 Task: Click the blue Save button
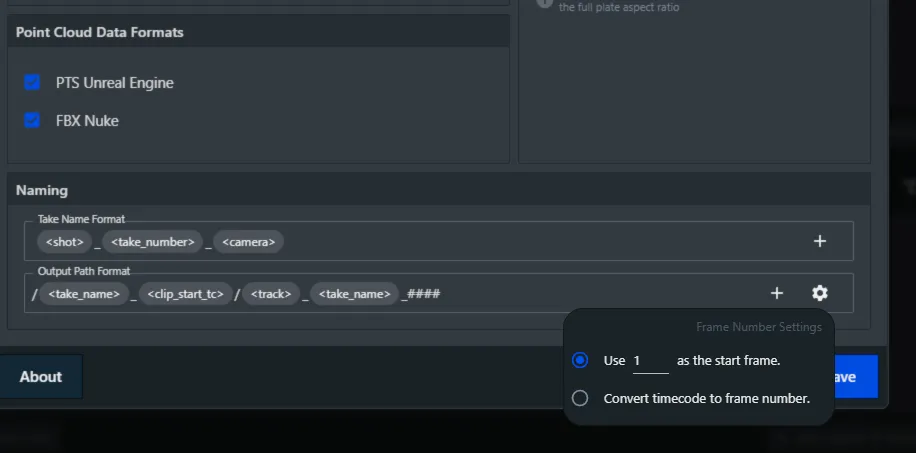coord(855,376)
